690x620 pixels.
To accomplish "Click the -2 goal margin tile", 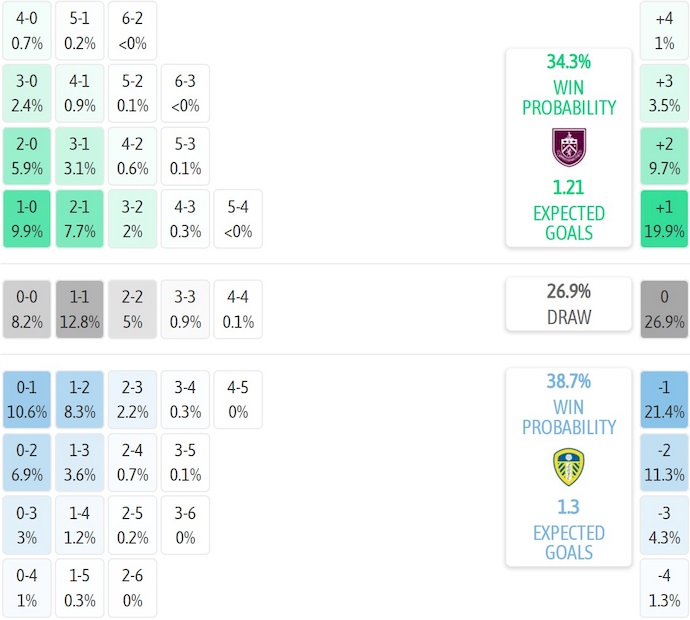I will (x=664, y=462).
